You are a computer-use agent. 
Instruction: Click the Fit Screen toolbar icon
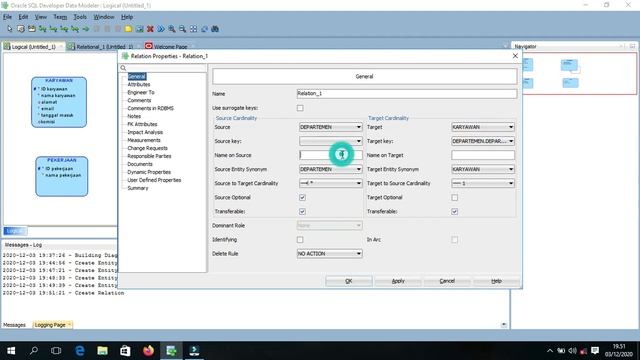[193, 29]
